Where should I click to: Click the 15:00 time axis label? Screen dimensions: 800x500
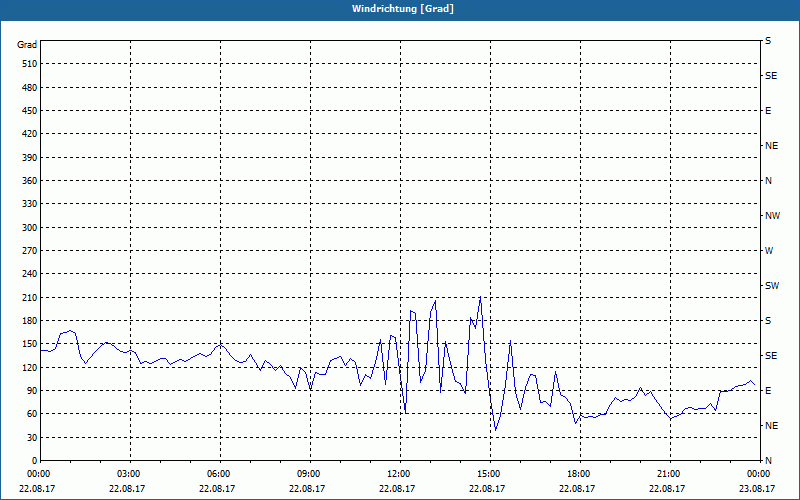(490, 474)
